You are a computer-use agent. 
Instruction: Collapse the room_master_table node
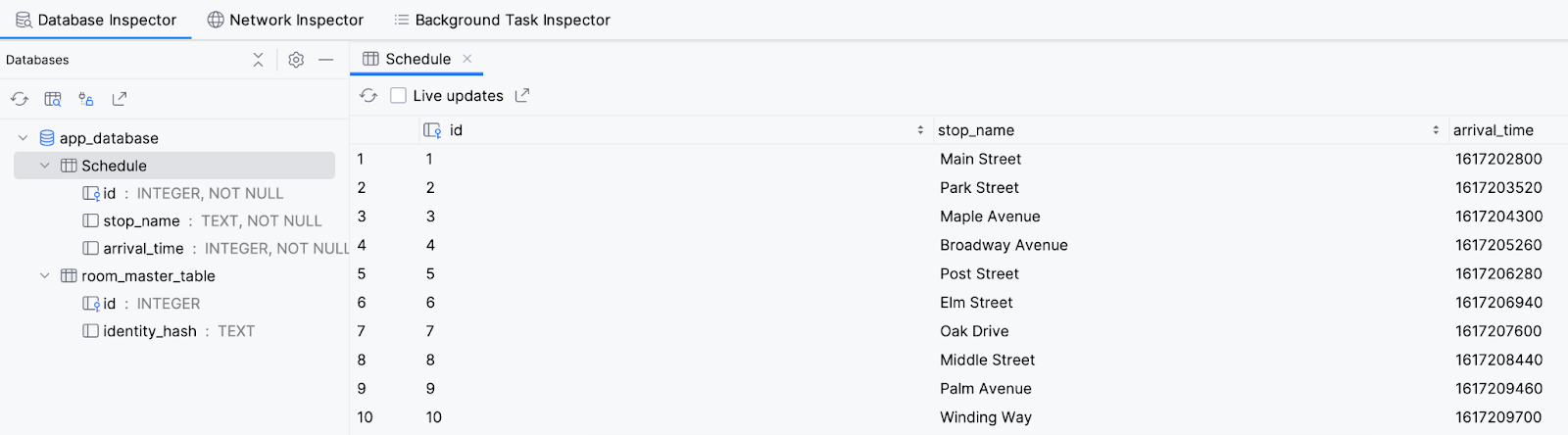click(x=45, y=276)
